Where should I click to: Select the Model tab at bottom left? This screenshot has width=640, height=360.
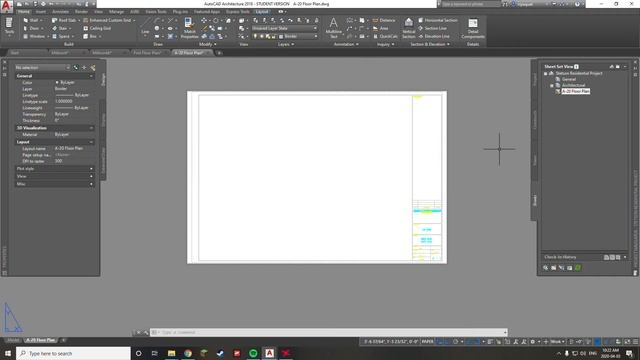13,340
